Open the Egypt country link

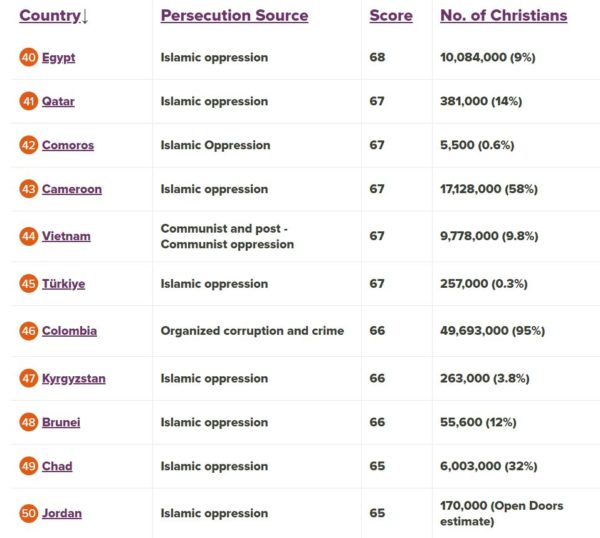(x=58, y=58)
